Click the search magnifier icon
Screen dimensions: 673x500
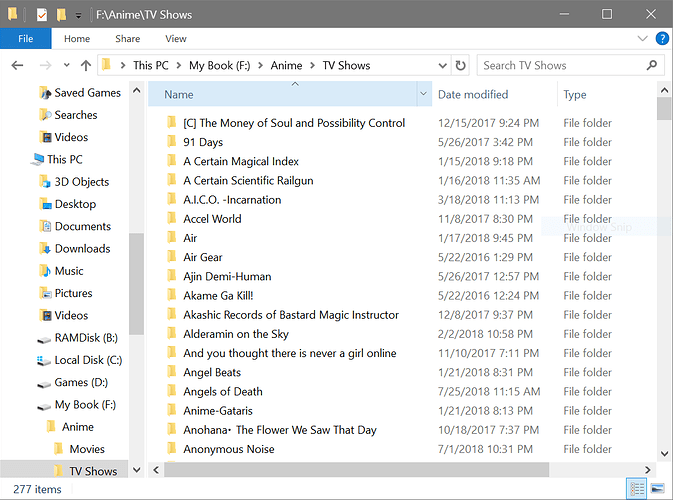coord(652,65)
